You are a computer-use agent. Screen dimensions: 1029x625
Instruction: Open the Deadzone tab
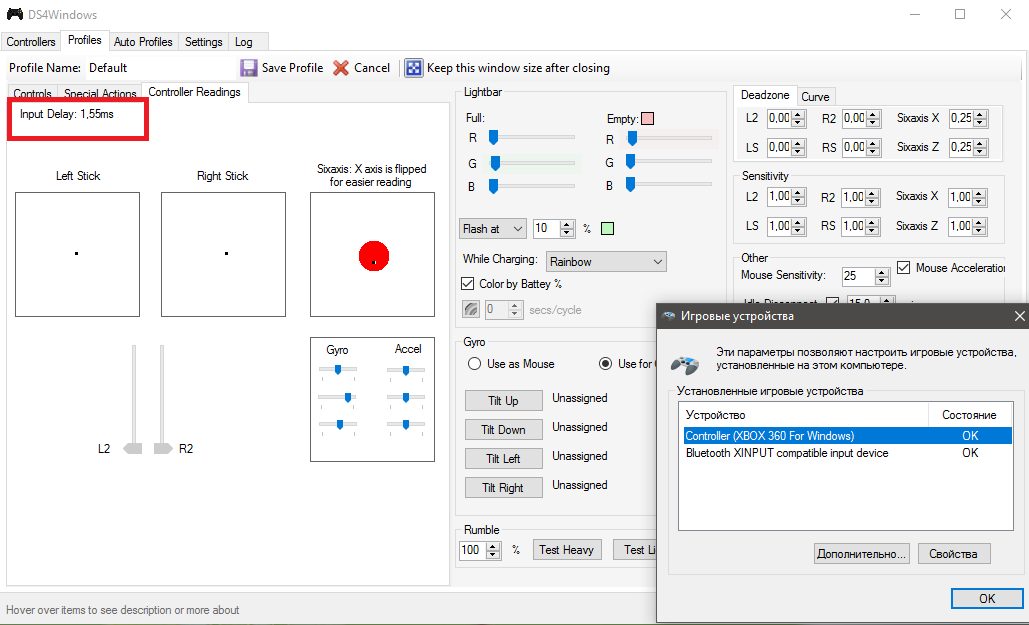765,95
